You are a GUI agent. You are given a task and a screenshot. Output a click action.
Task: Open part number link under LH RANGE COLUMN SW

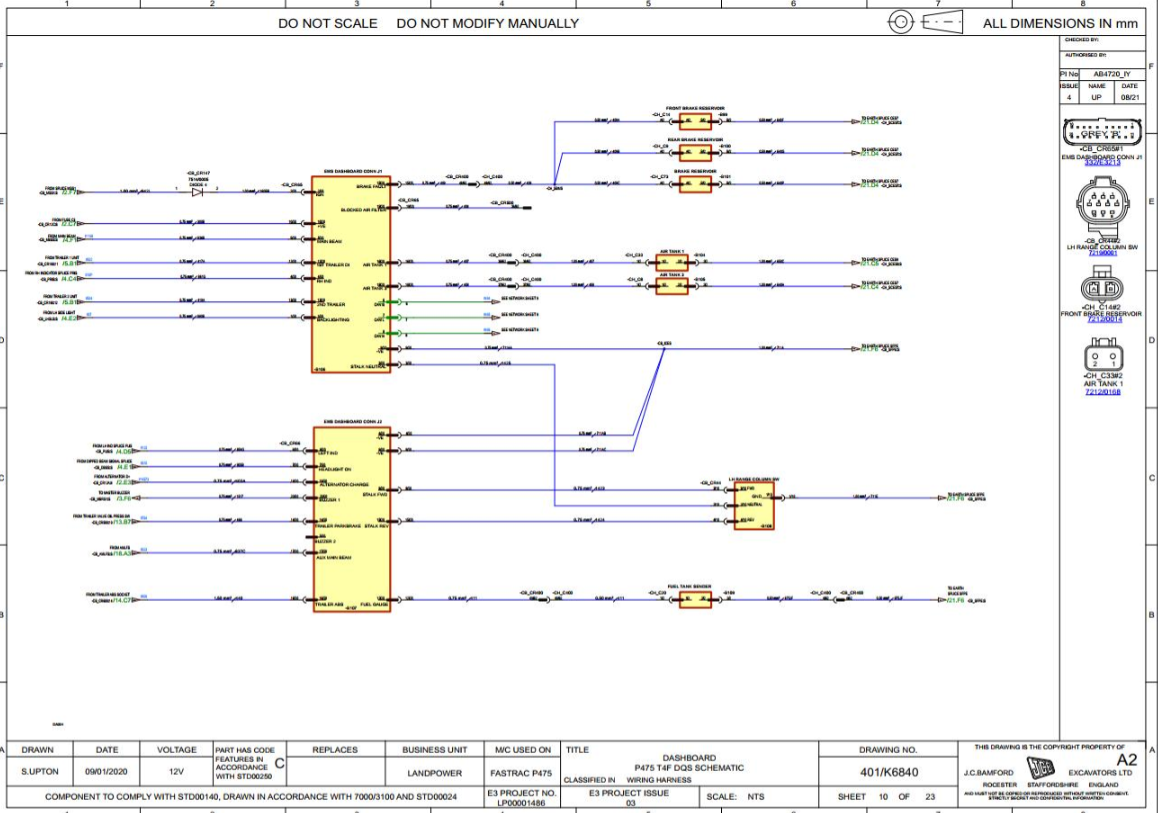tap(1102, 253)
